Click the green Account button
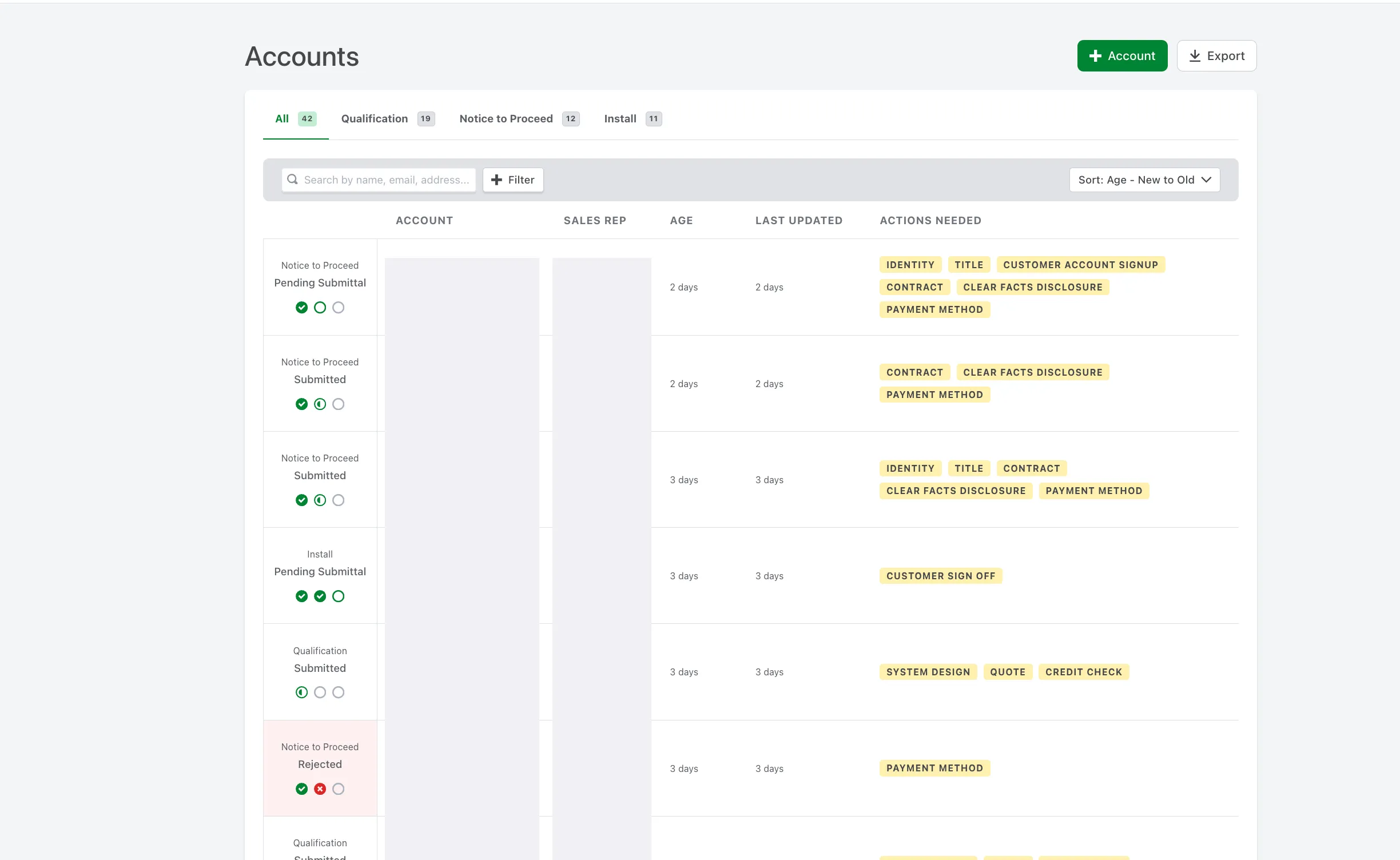The image size is (1400, 860). (x=1122, y=55)
